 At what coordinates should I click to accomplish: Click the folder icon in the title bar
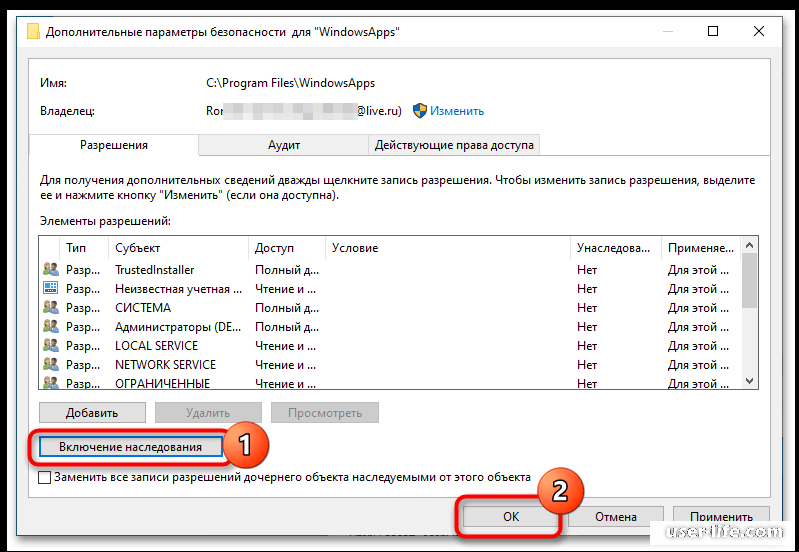[33, 32]
